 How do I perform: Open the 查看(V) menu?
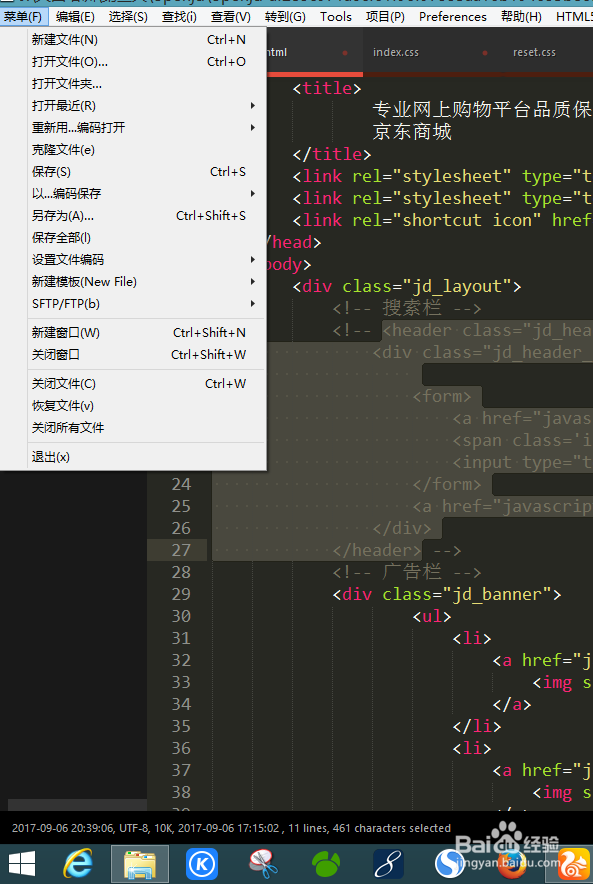(x=231, y=16)
